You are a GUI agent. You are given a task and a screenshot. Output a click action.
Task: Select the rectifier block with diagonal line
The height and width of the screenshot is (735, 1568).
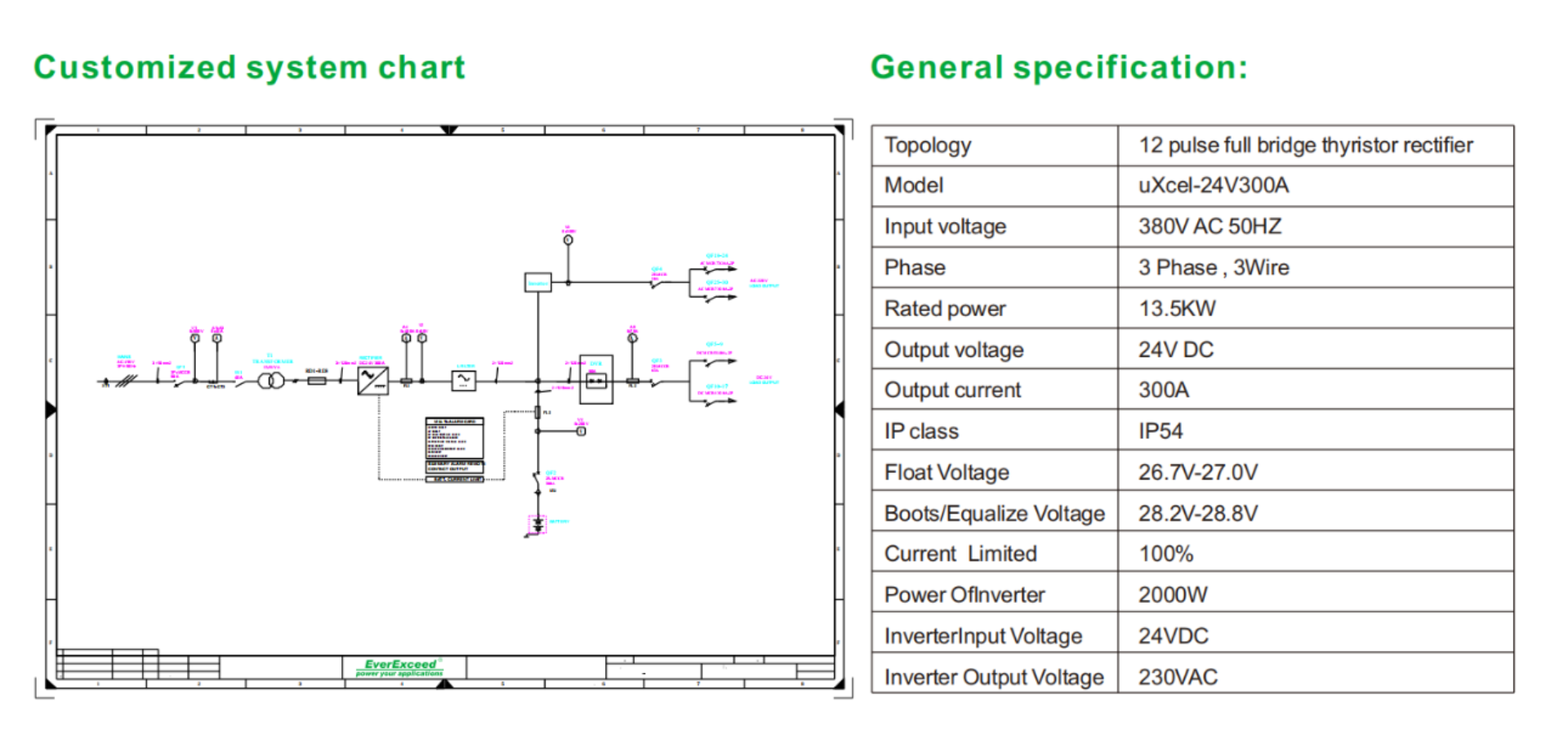tap(373, 381)
